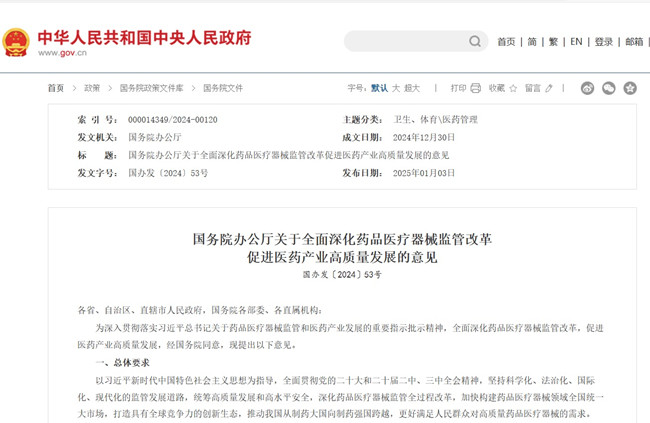The image size is (650, 423).
Task: Click the search magnifier icon
Action: click(475, 42)
